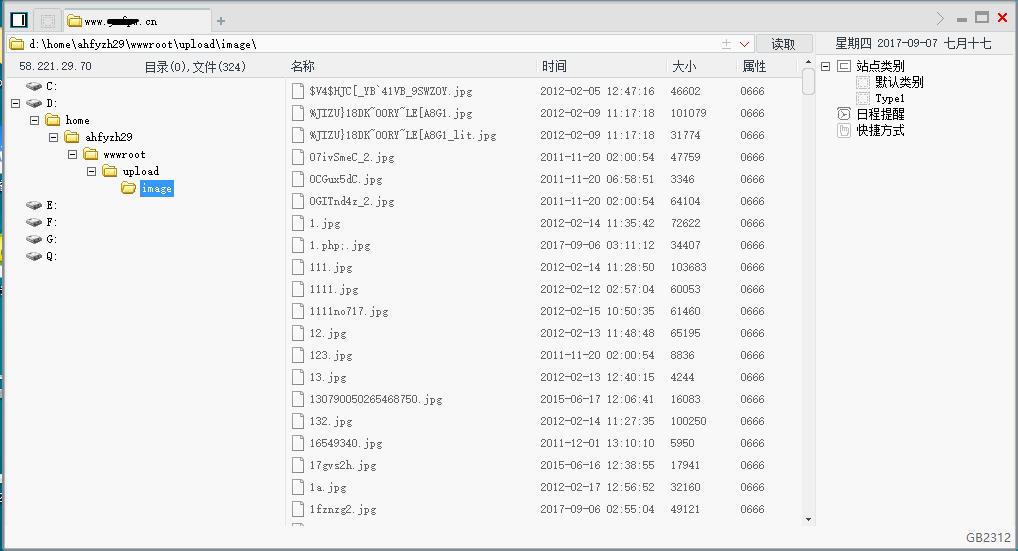
Task: Click file icon of 13.jpg
Action: click(298, 377)
